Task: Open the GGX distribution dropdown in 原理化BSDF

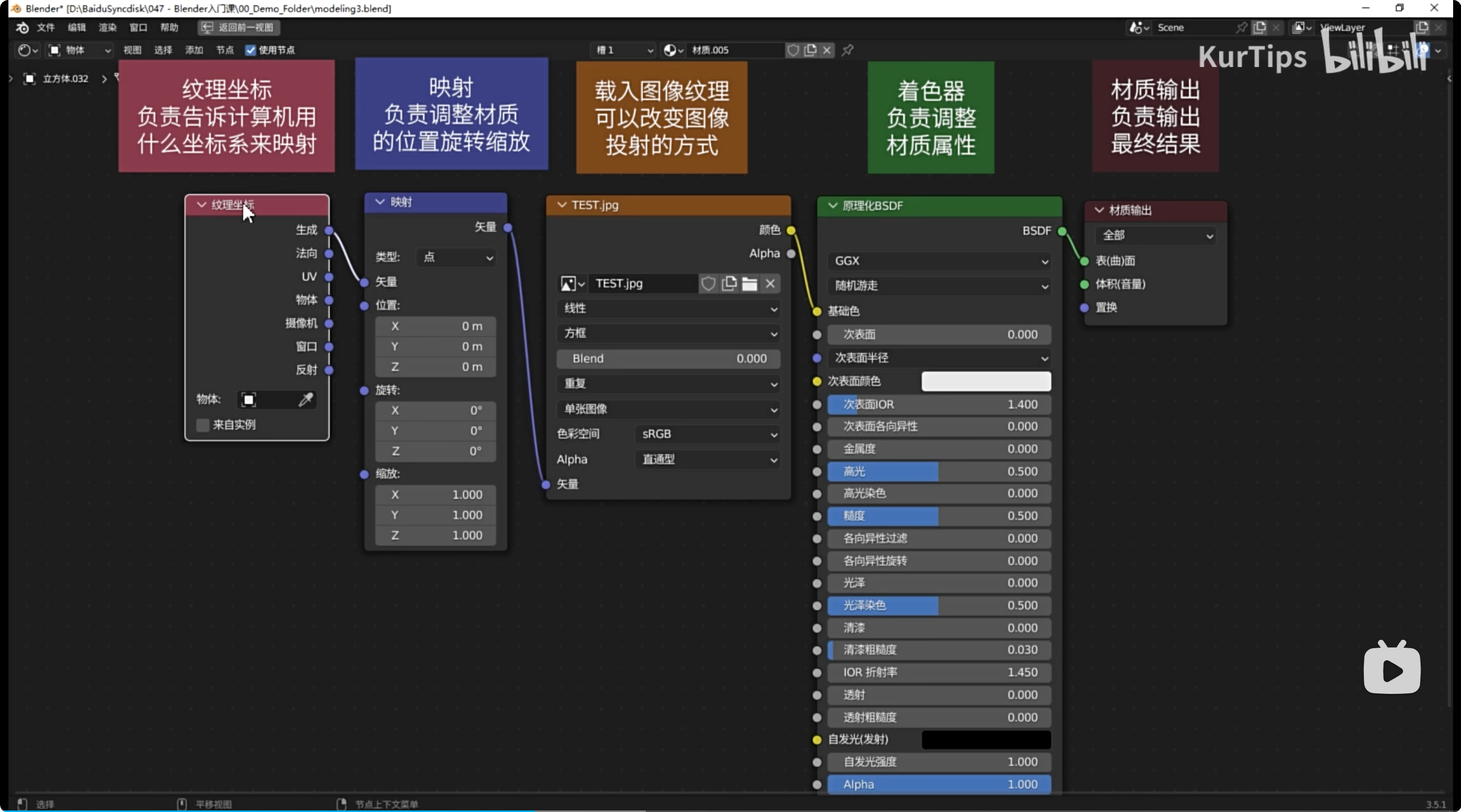Action: [x=939, y=261]
